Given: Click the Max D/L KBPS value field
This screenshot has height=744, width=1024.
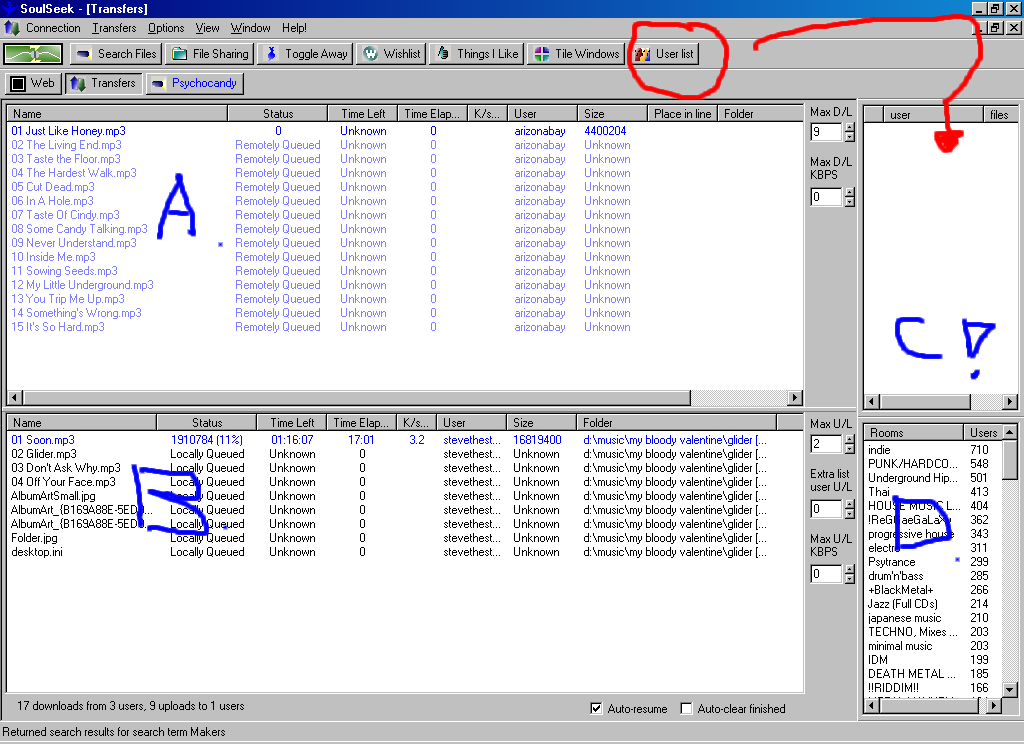Looking at the screenshot, I should point(827,197).
